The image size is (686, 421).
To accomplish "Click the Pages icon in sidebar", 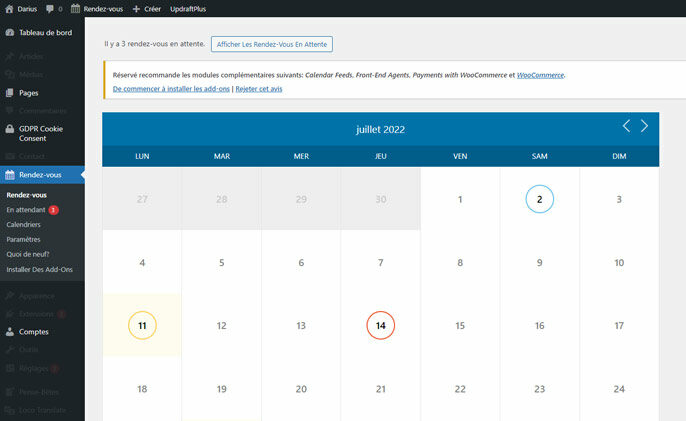I will click(x=10, y=93).
